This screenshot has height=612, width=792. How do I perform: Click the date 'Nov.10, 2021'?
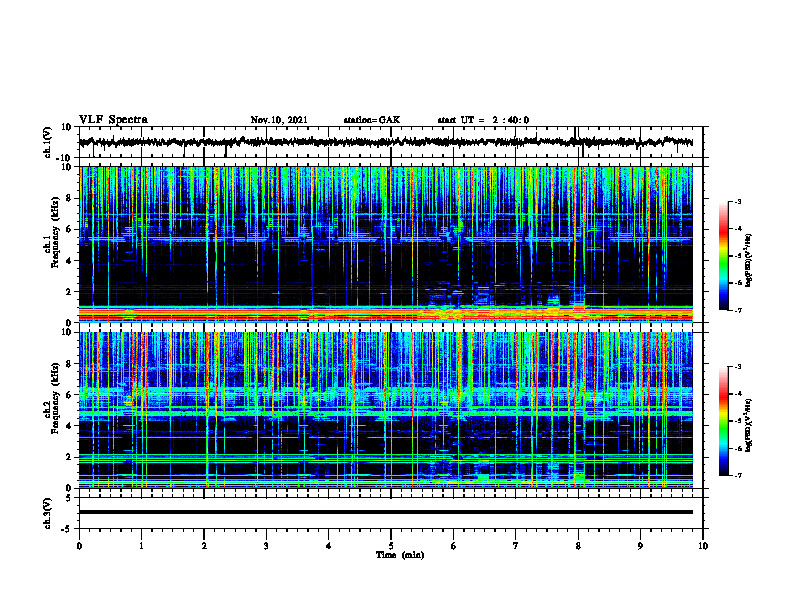279,120
